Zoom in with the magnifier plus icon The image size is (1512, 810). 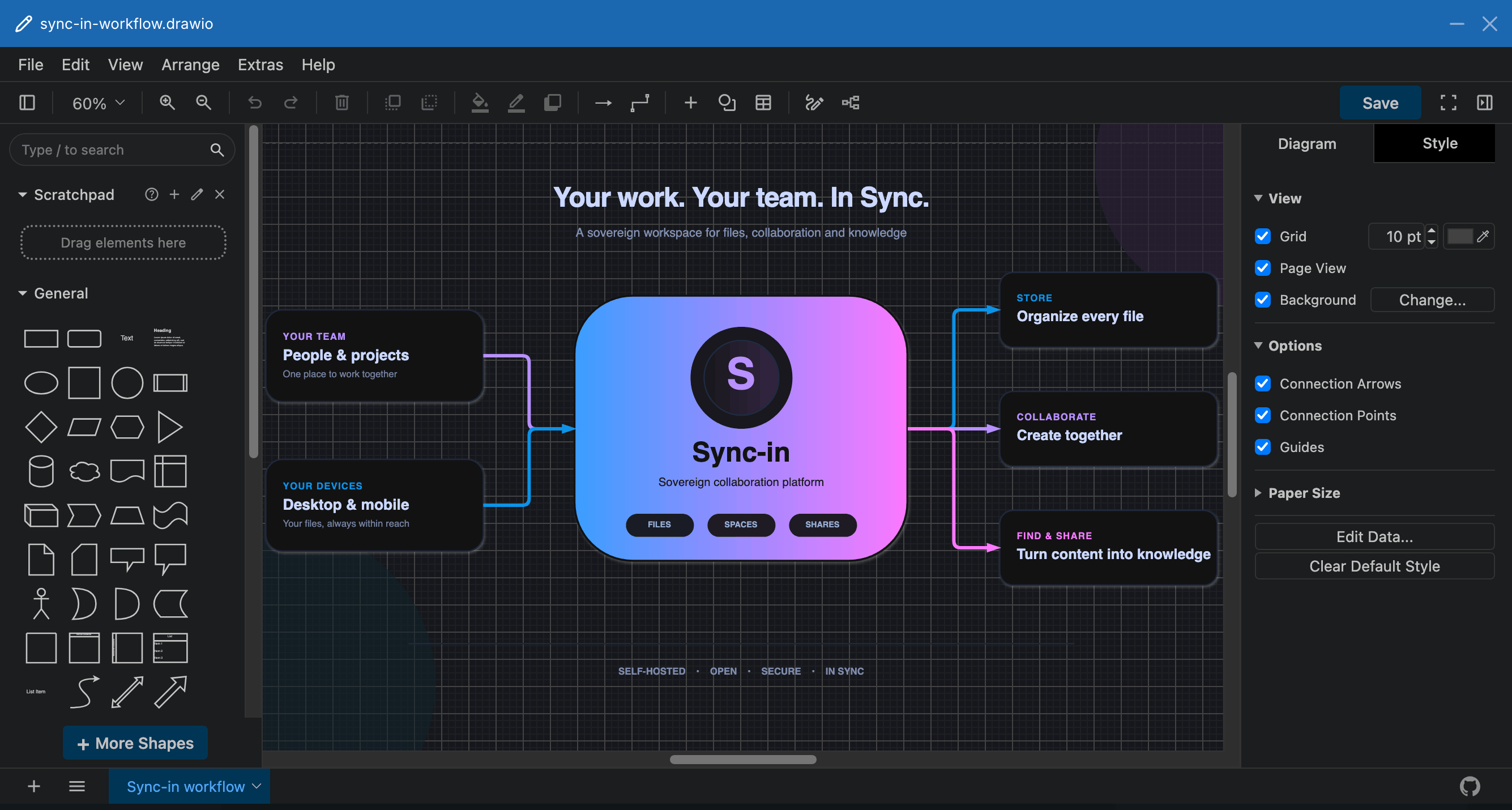167,103
